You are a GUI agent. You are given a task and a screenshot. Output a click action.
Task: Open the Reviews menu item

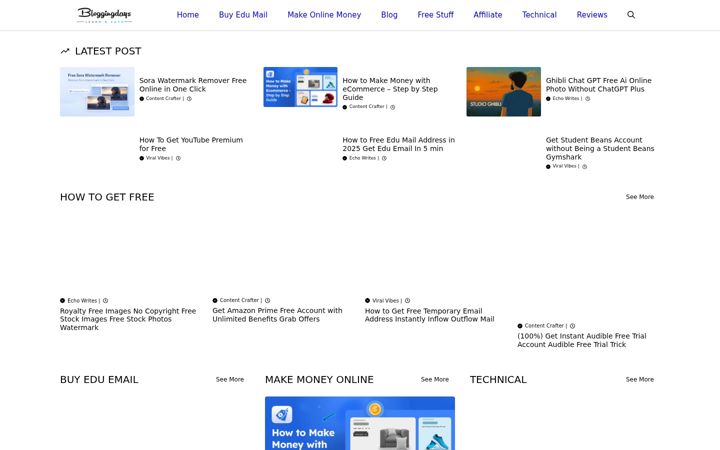point(592,15)
